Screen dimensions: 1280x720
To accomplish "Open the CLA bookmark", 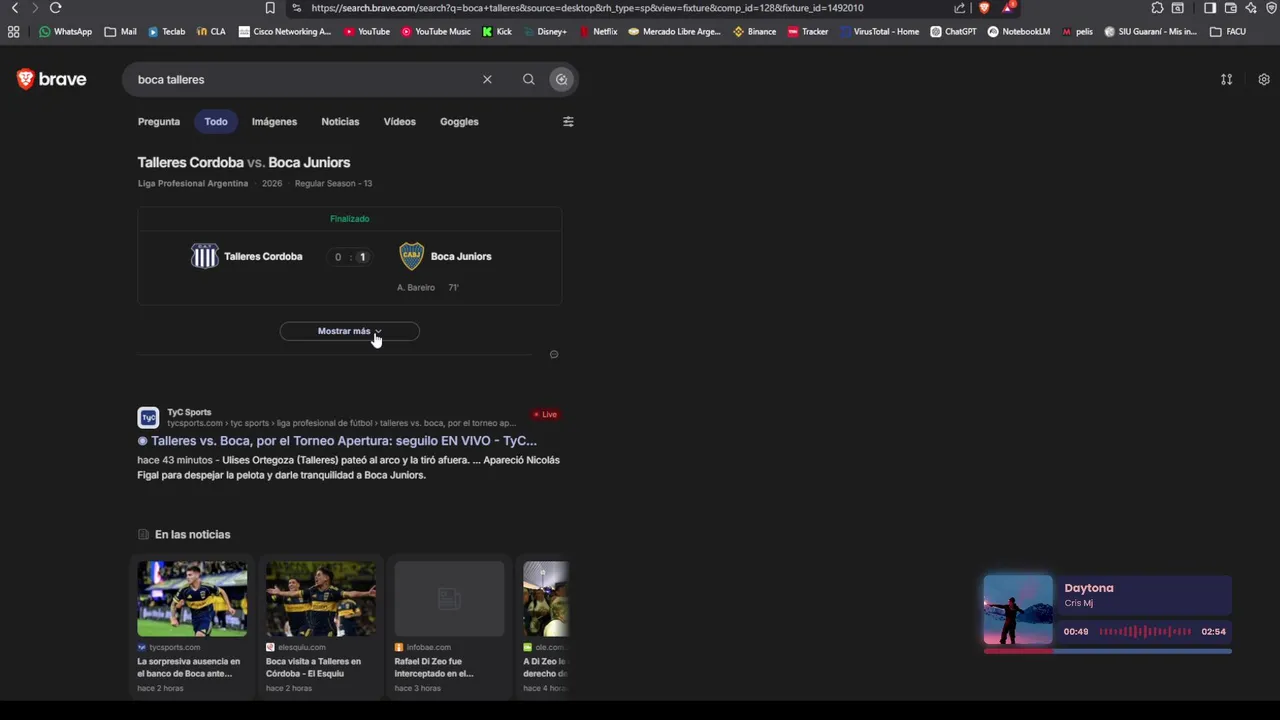I will click(x=211, y=31).
